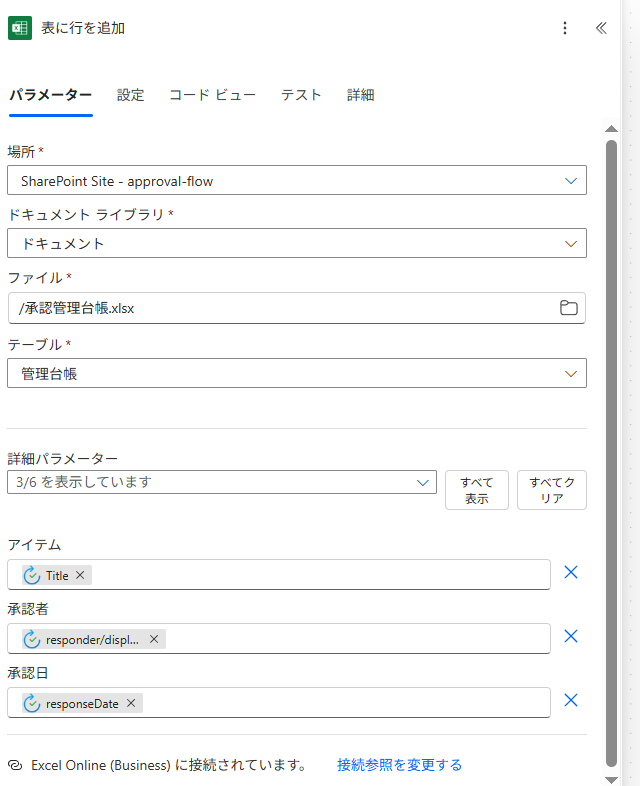Click the Excel Online (Business) connection text
640x786 pixels.
click(x=169, y=765)
